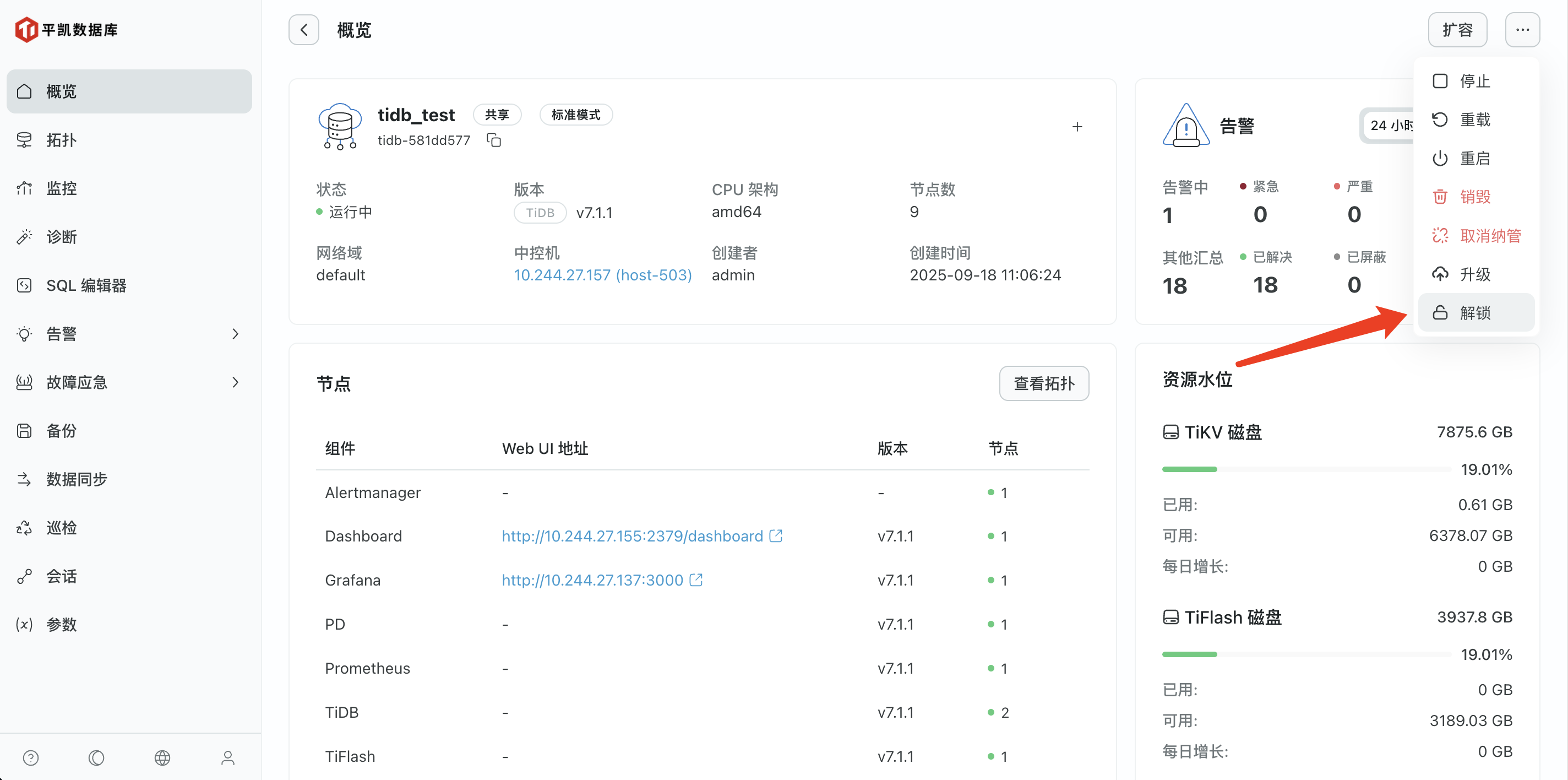Viewport: 1568px width, 780px height.
Task: Select 解锁 from the dropdown menu
Action: (1475, 312)
